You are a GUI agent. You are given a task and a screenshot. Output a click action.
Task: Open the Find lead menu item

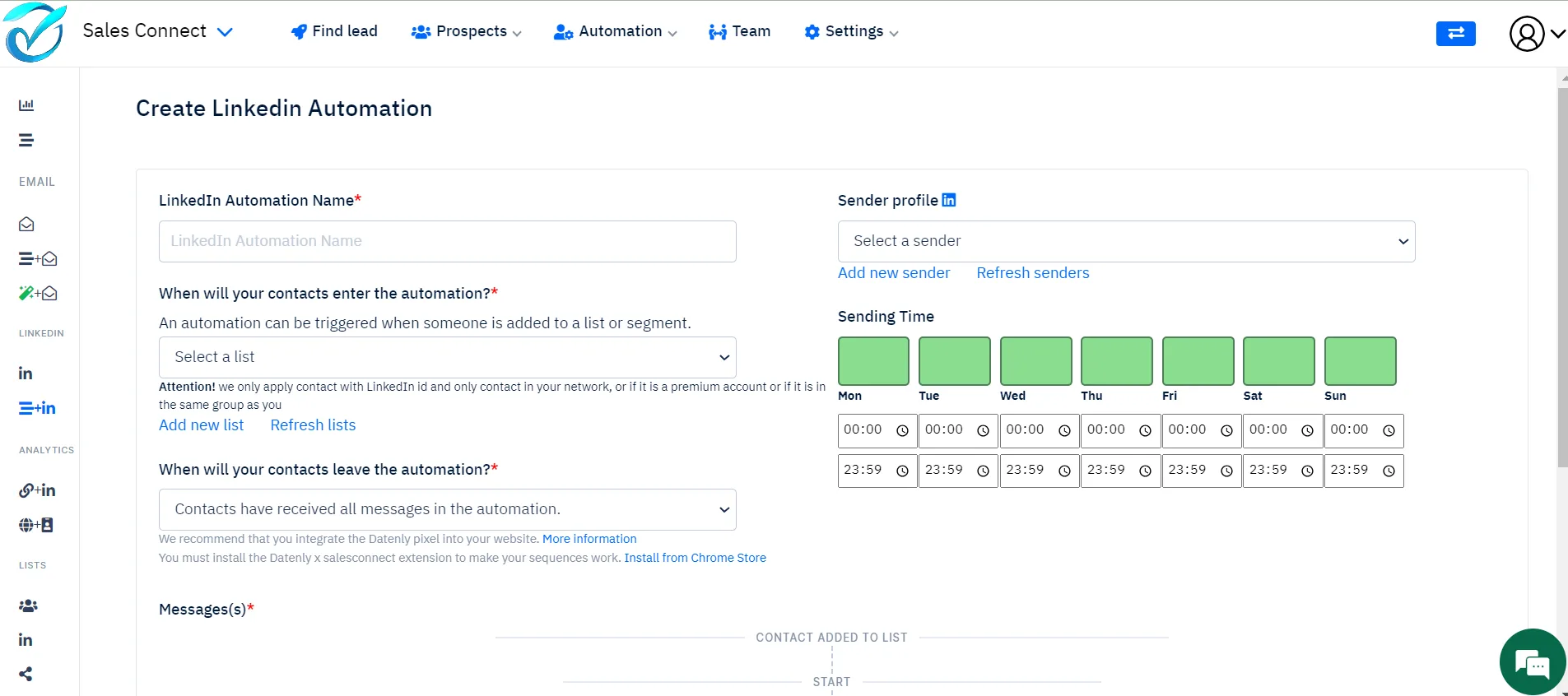point(334,31)
